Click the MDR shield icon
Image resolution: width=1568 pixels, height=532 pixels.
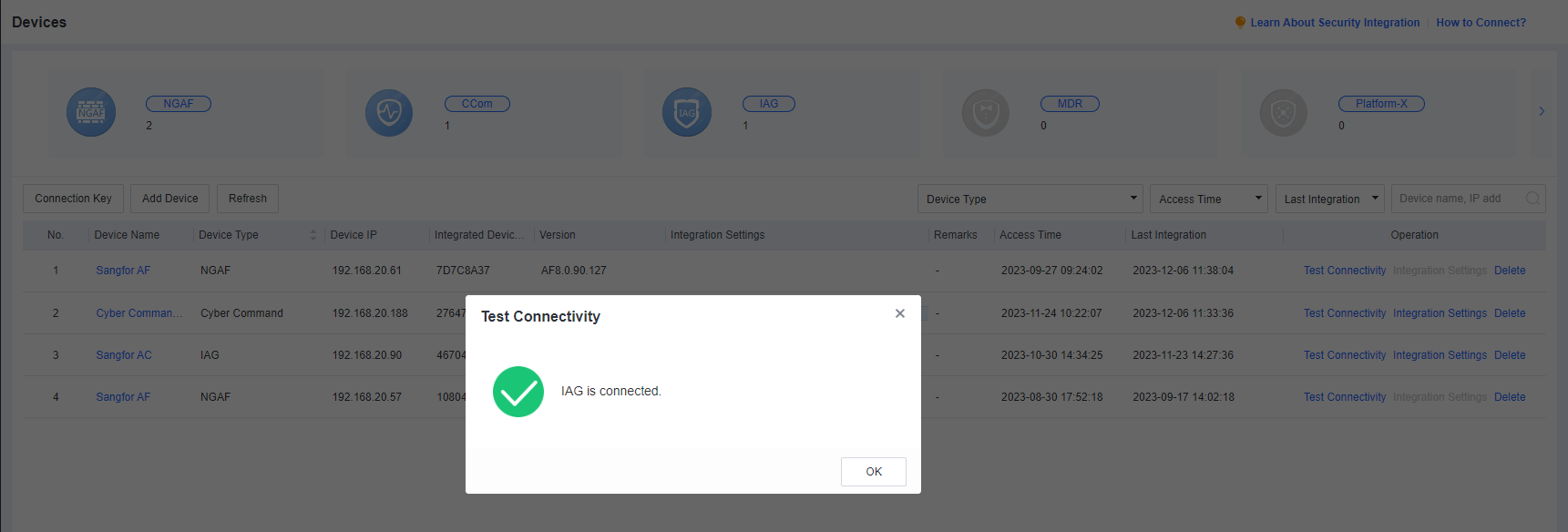pos(986,112)
